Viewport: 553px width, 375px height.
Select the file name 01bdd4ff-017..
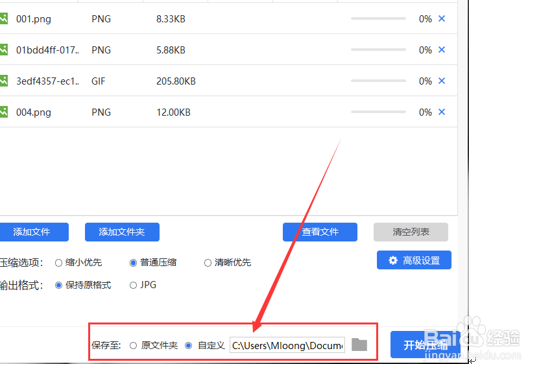(48, 50)
